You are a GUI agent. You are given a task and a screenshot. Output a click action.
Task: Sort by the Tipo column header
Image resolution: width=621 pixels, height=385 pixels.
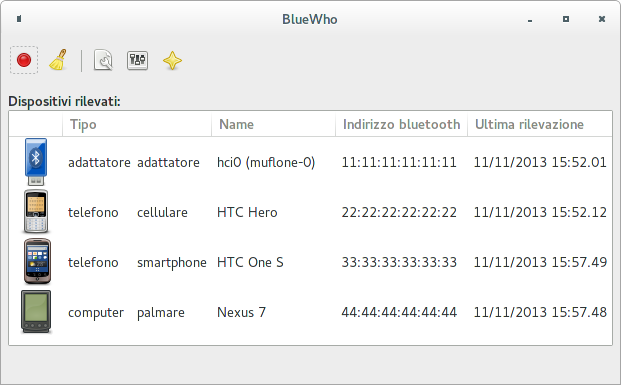pyautogui.click(x=137, y=124)
